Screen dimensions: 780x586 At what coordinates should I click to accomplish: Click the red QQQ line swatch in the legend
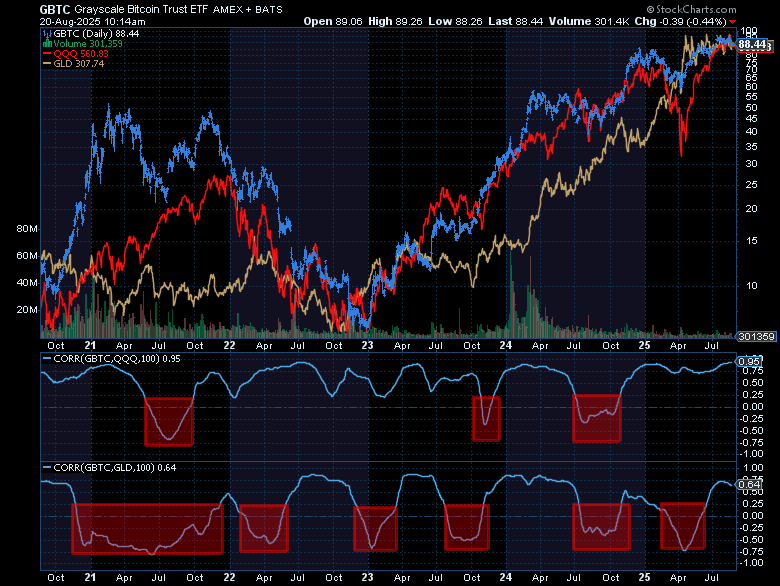coord(47,54)
